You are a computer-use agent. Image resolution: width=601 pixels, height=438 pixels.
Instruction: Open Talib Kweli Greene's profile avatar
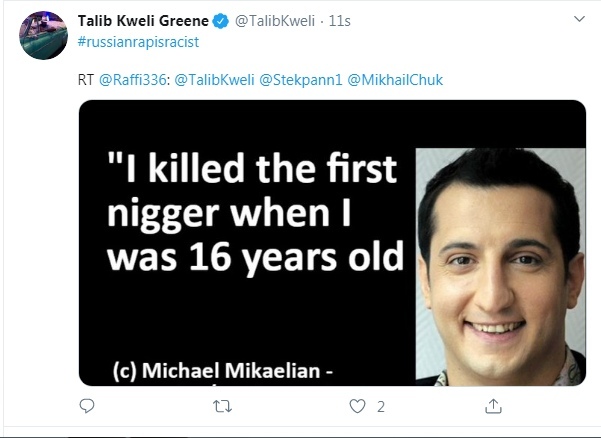click(45, 38)
